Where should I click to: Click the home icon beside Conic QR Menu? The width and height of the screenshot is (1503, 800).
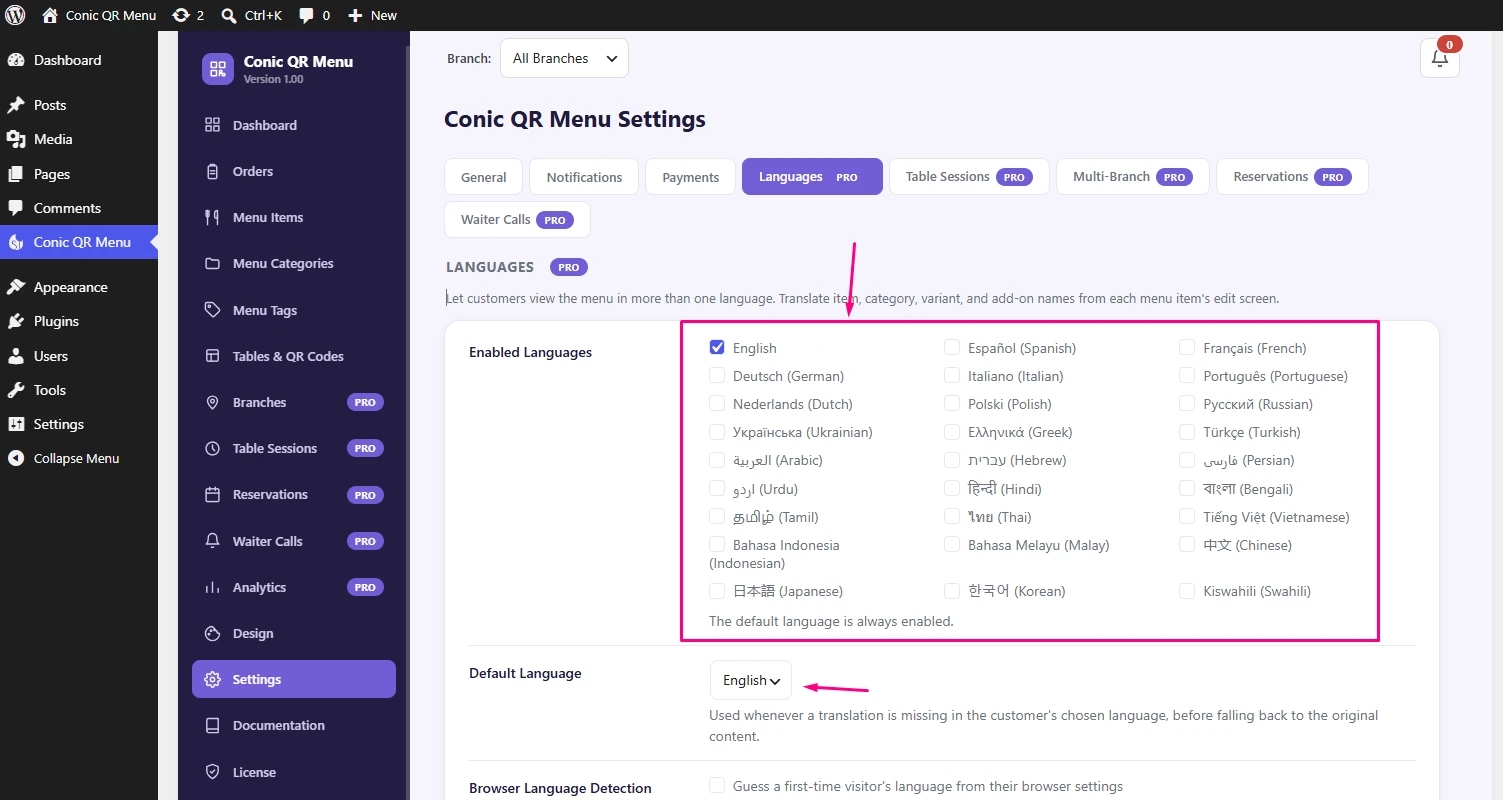pos(50,15)
